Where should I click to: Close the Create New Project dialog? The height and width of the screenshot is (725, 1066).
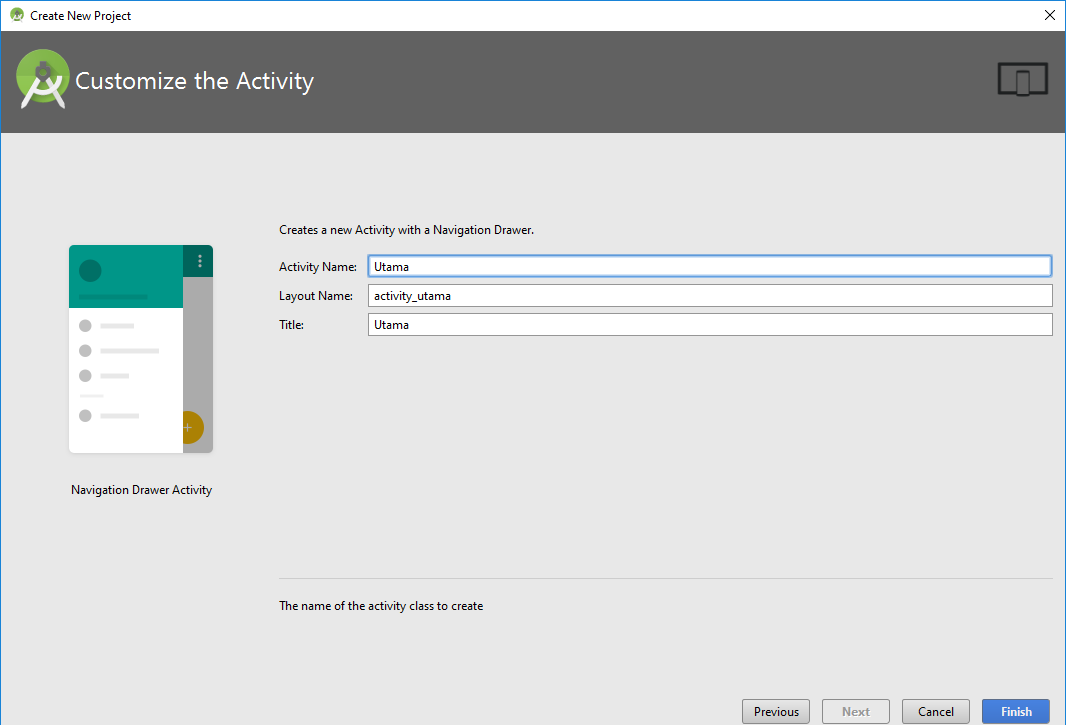1049,15
